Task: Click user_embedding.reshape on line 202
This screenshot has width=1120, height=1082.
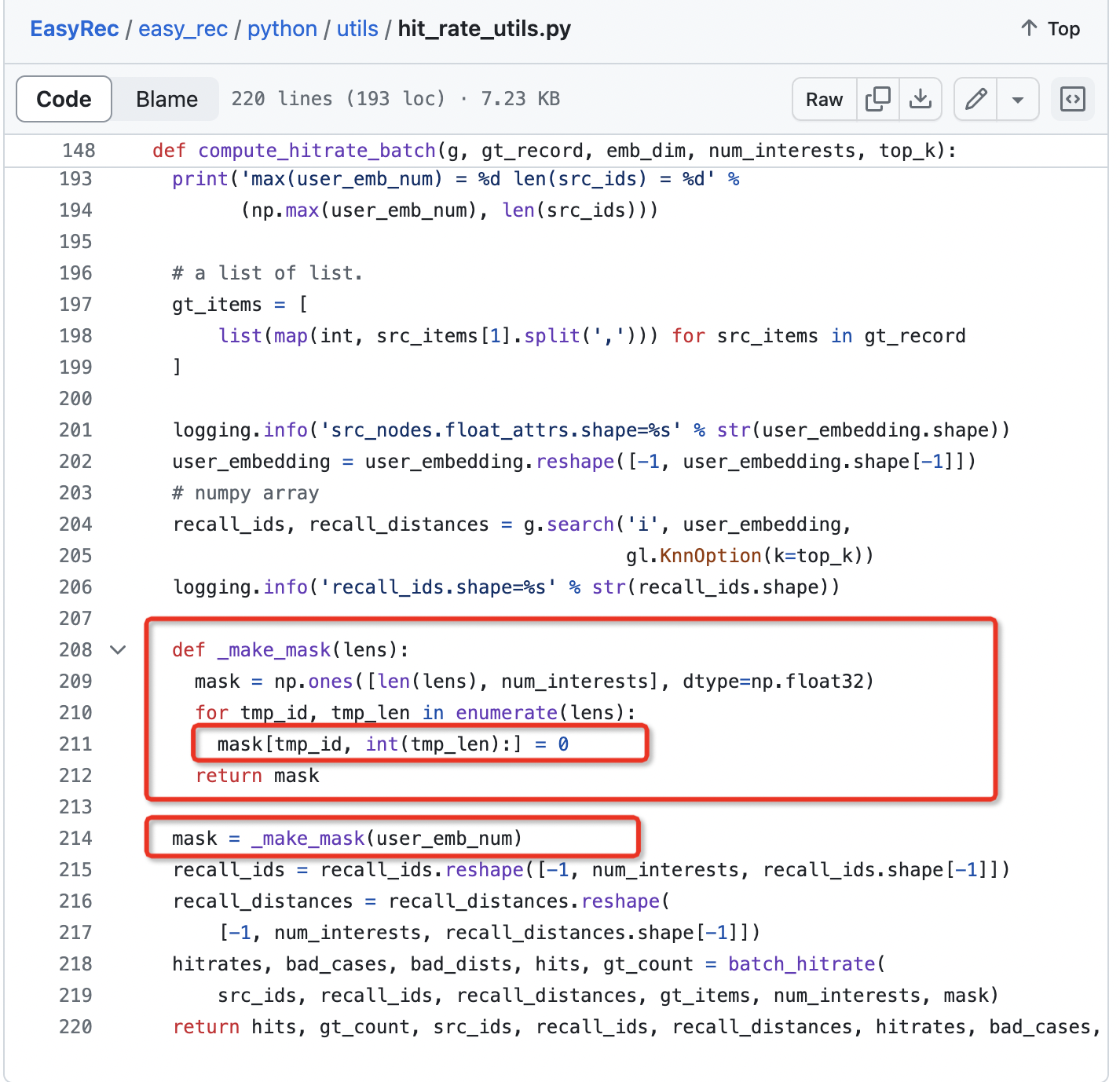Action: click(x=489, y=462)
